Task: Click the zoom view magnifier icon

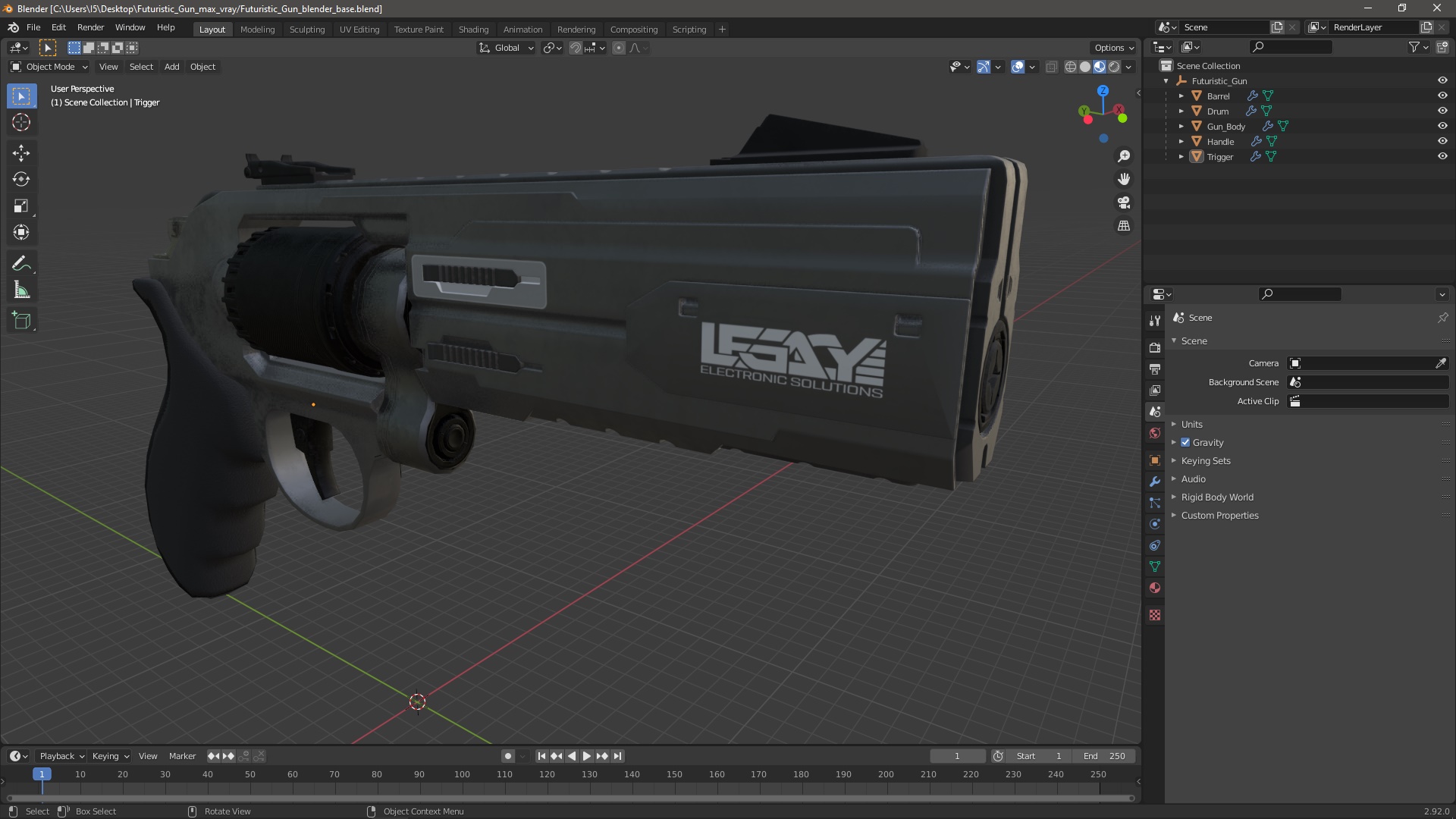Action: [1124, 156]
